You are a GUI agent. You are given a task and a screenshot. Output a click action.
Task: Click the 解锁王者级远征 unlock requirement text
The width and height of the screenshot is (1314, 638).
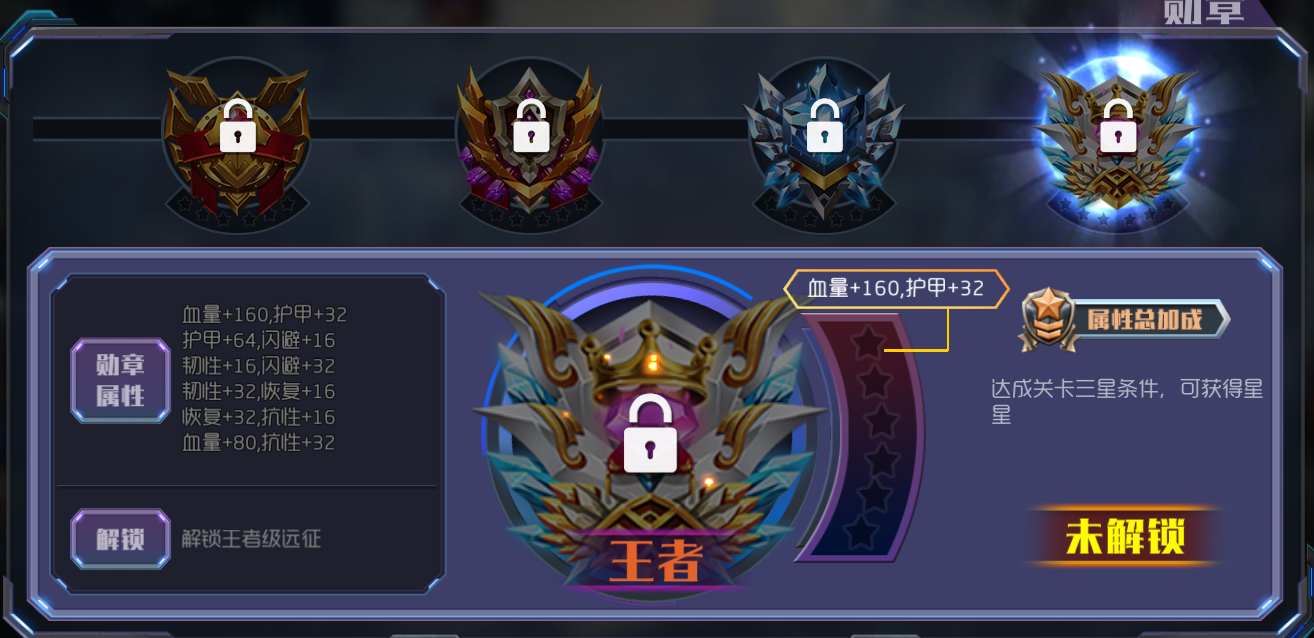[251, 539]
